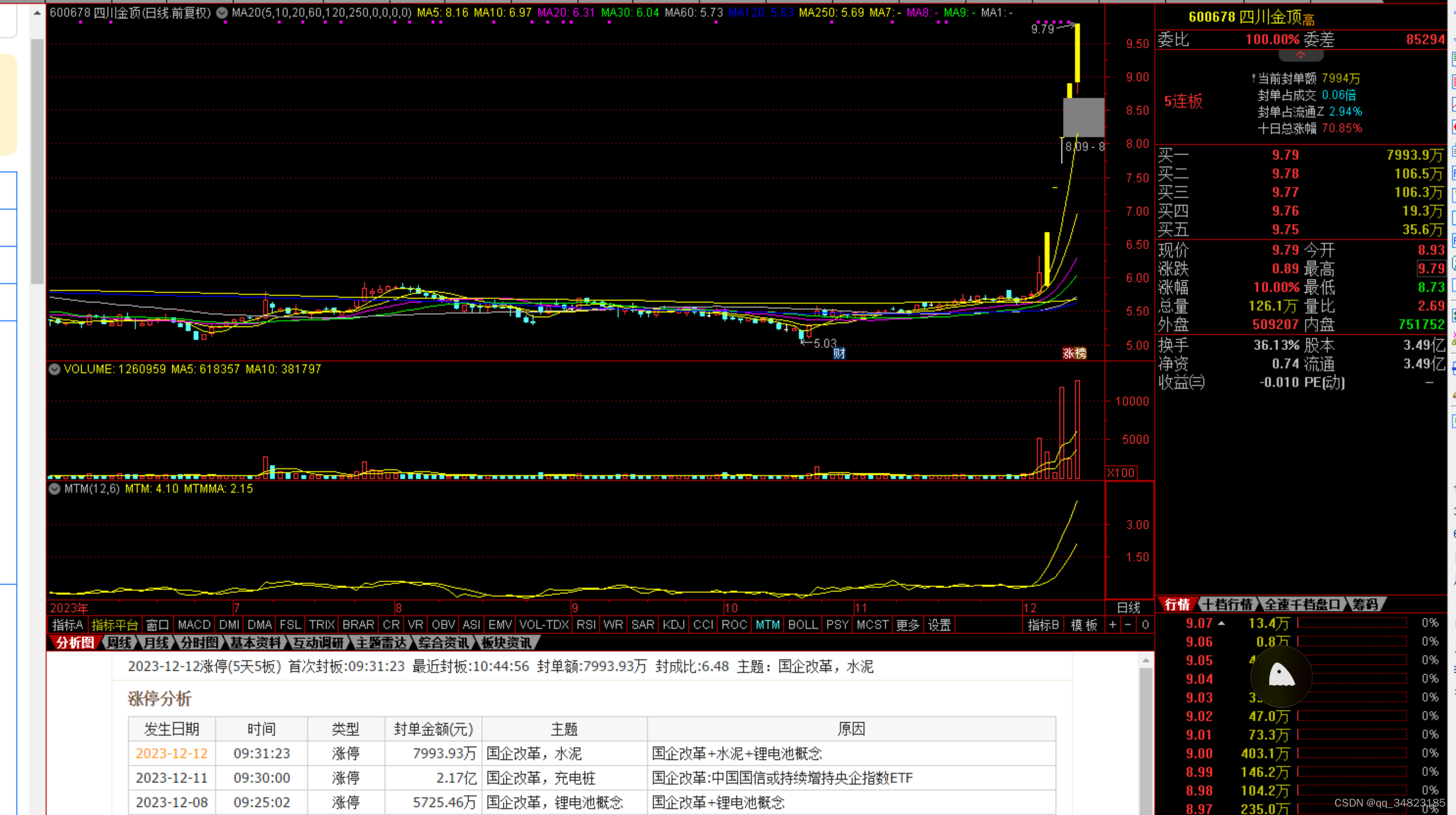Select the 行情 quotes tab
This screenshot has height=815, width=1456.
pos(1177,604)
